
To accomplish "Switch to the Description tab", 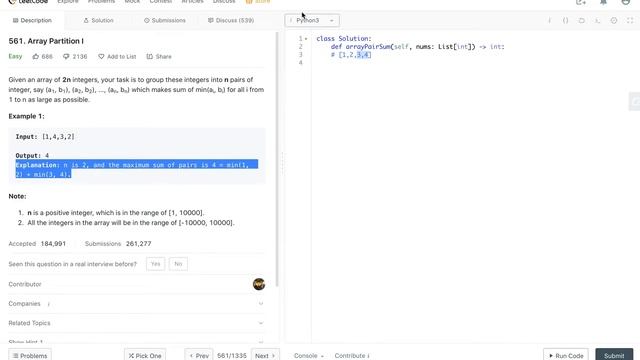I will 32,20.
